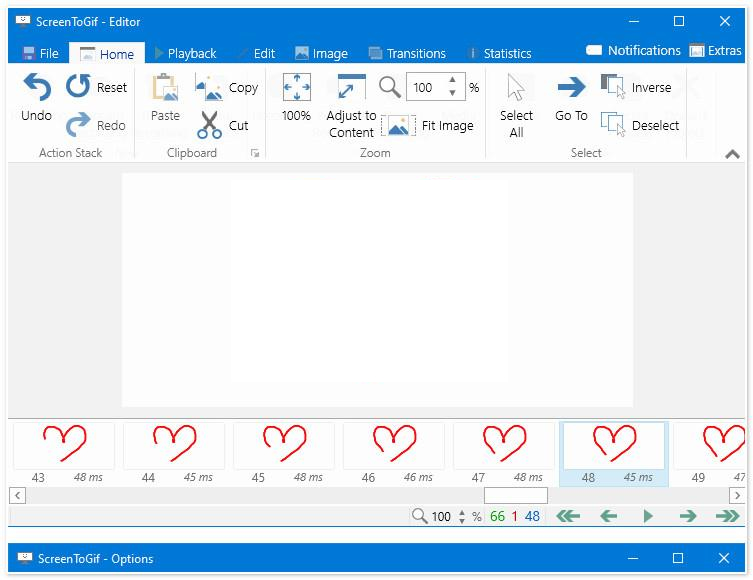Viewport: 753px width, 580px height.
Task: Minimize the ScreenToGif Options window
Action: (x=633, y=558)
